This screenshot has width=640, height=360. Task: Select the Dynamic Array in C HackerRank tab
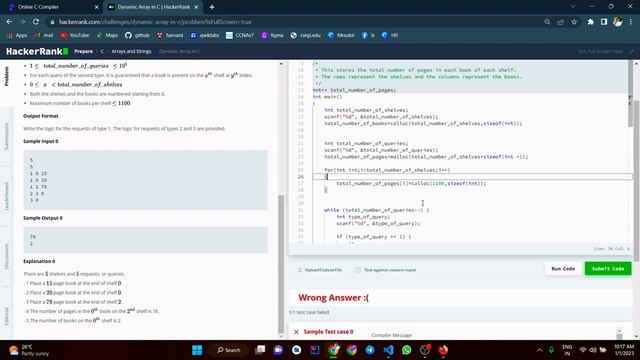153,7
